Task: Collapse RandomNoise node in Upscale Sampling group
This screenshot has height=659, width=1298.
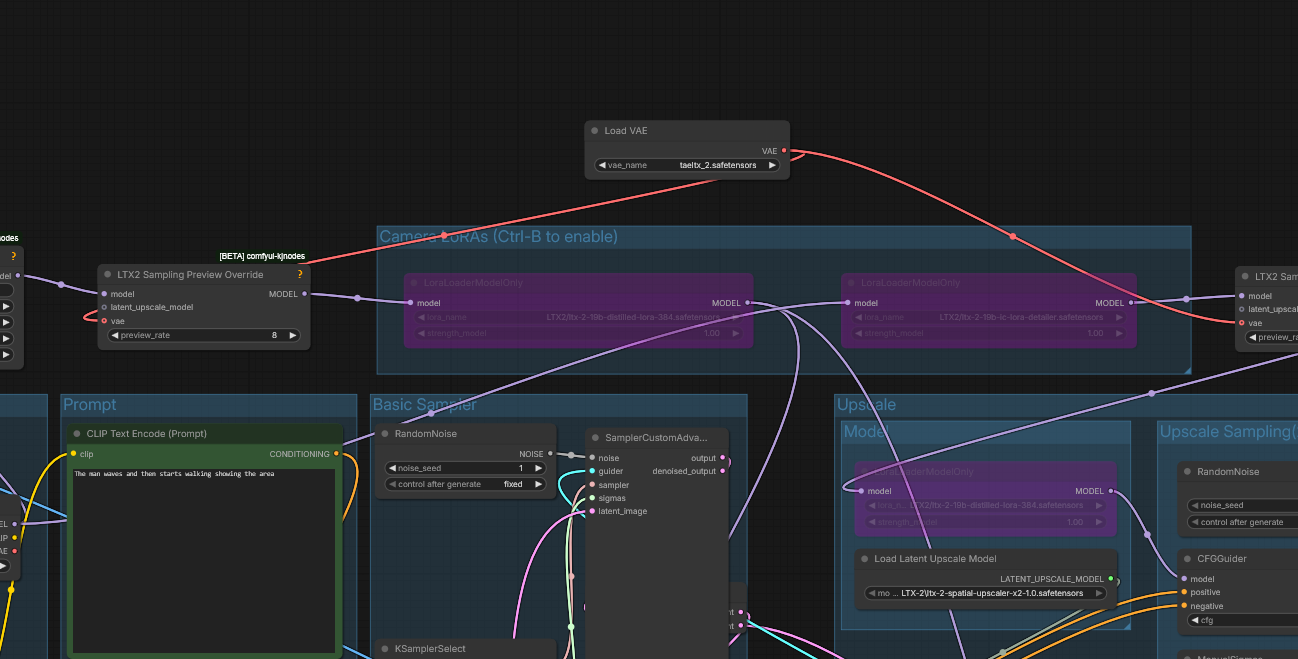Action: click(x=1187, y=472)
